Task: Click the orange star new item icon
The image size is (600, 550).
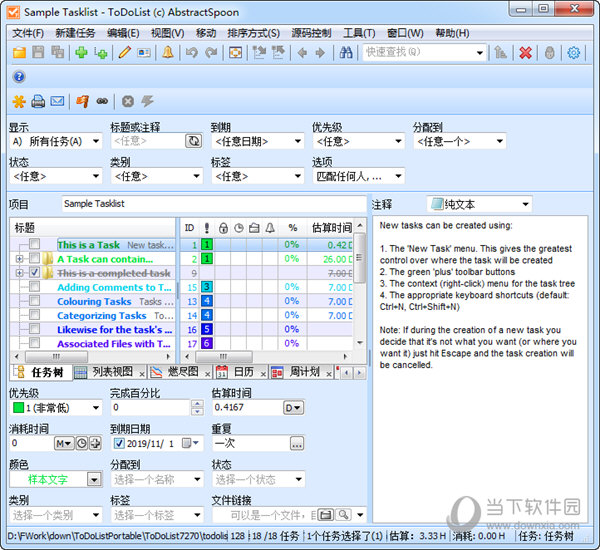Action: 19,101
